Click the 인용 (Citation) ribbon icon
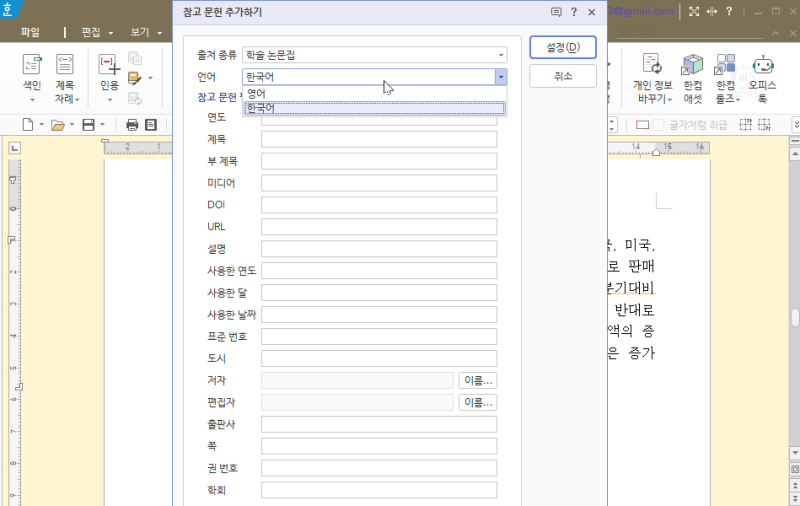The width and height of the screenshot is (800, 506). pyautogui.click(x=109, y=65)
